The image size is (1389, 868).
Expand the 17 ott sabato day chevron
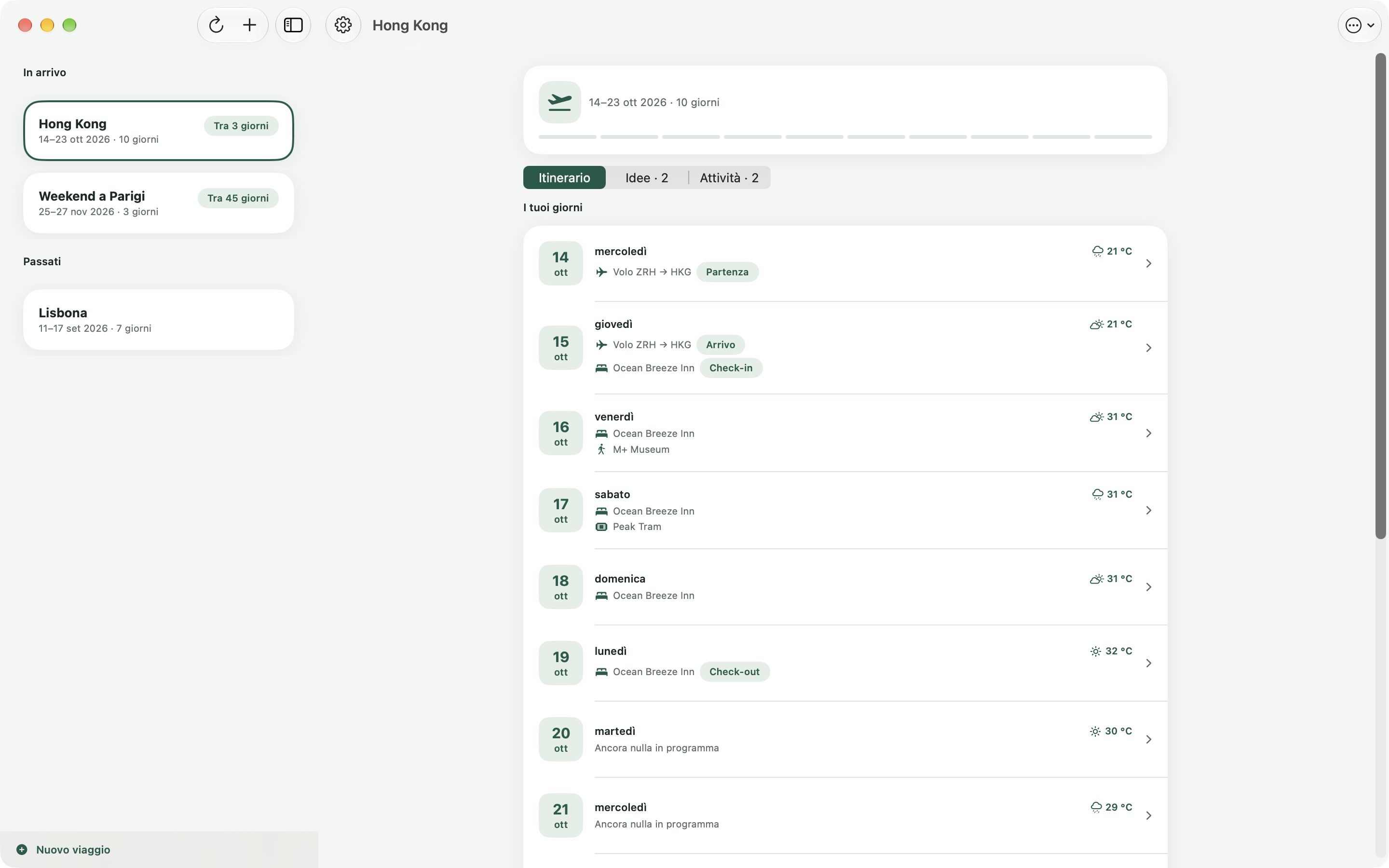(1148, 510)
